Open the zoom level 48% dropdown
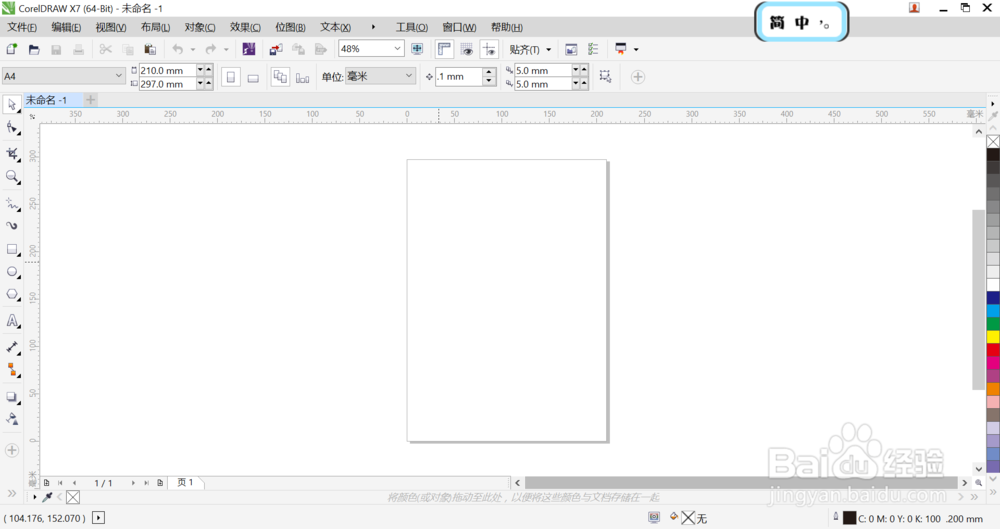The width and height of the screenshot is (1000, 529). 397,48
